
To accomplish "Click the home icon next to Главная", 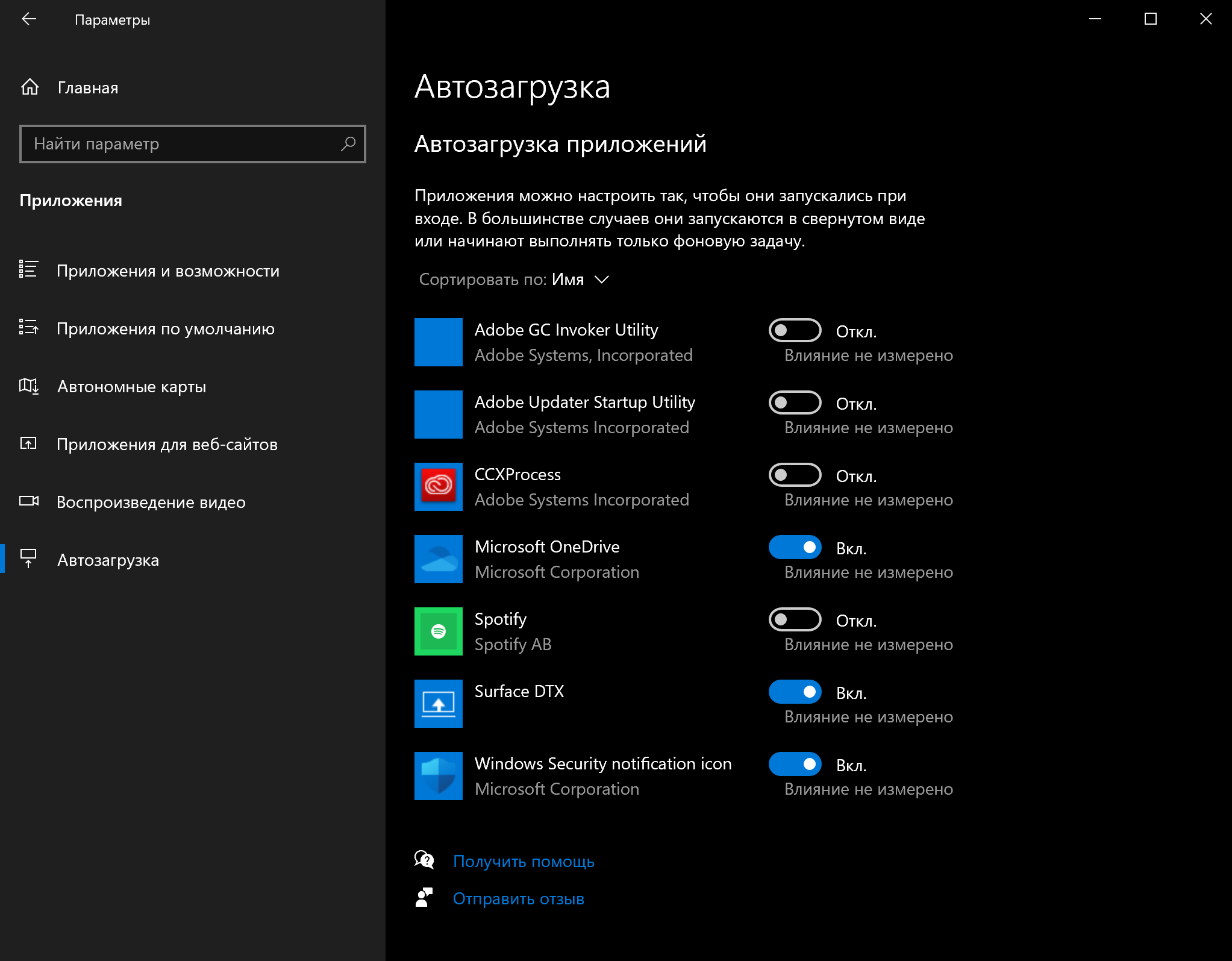I will pos(30,87).
